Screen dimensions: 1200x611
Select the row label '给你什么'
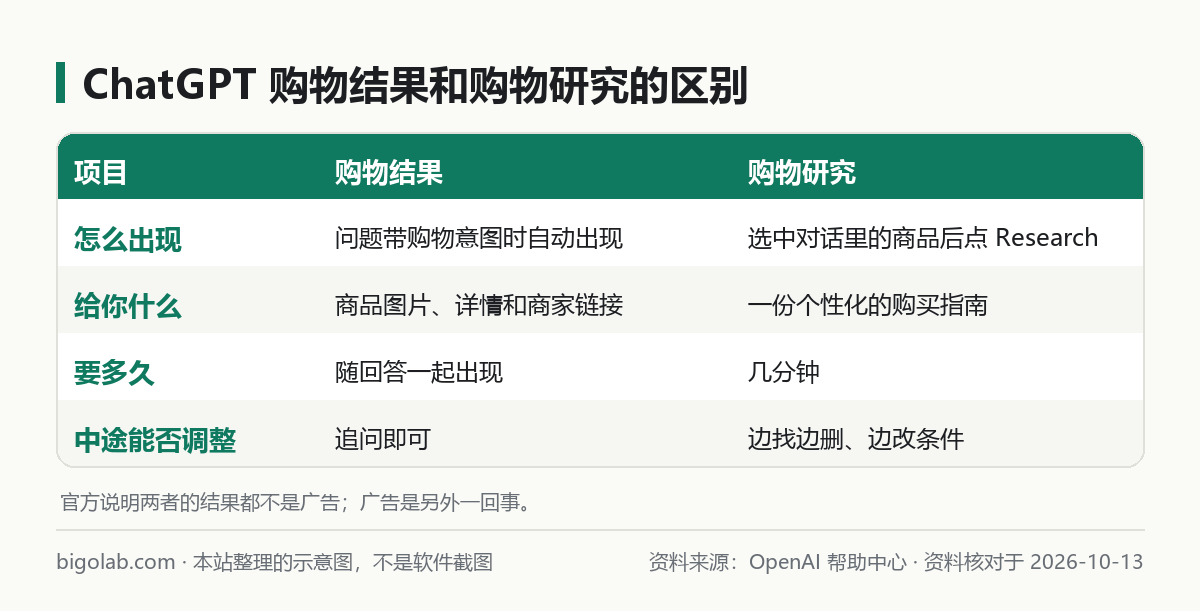pyautogui.click(x=128, y=306)
